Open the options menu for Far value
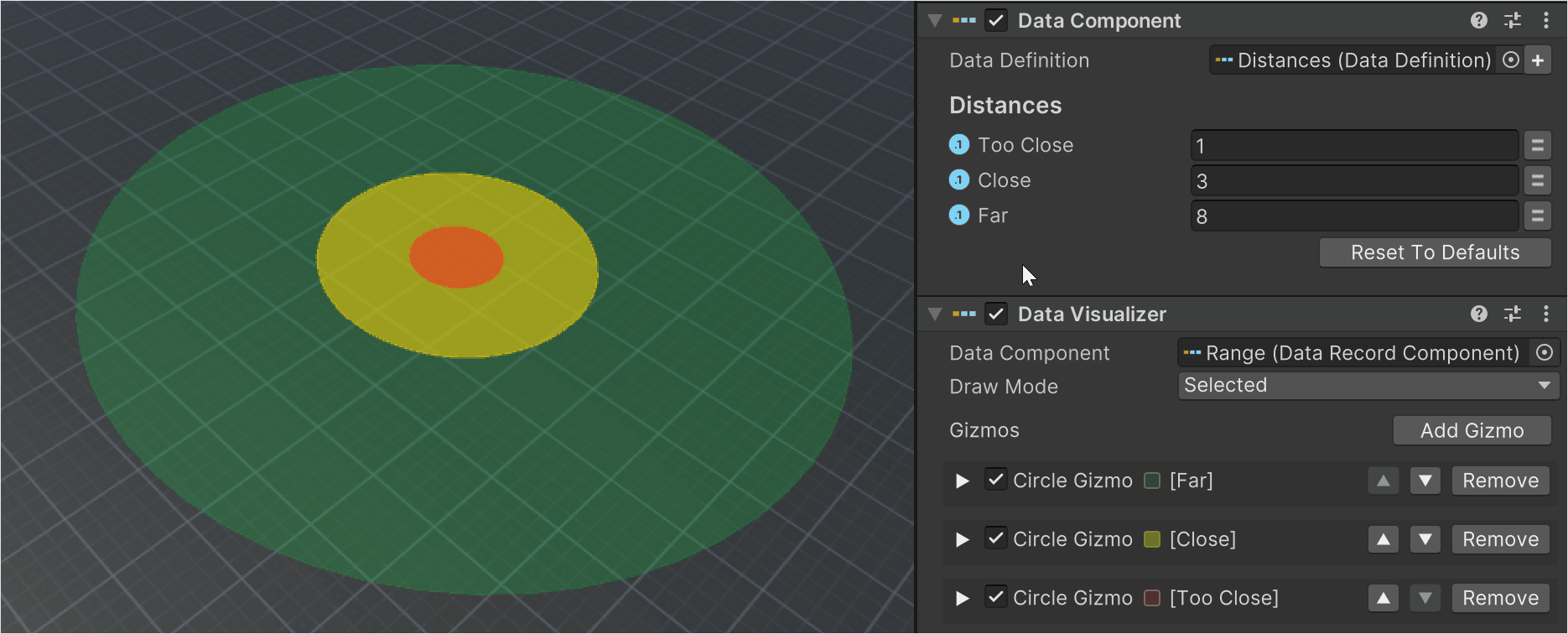The width and height of the screenshot is (1568, 634). (1537, 216)
